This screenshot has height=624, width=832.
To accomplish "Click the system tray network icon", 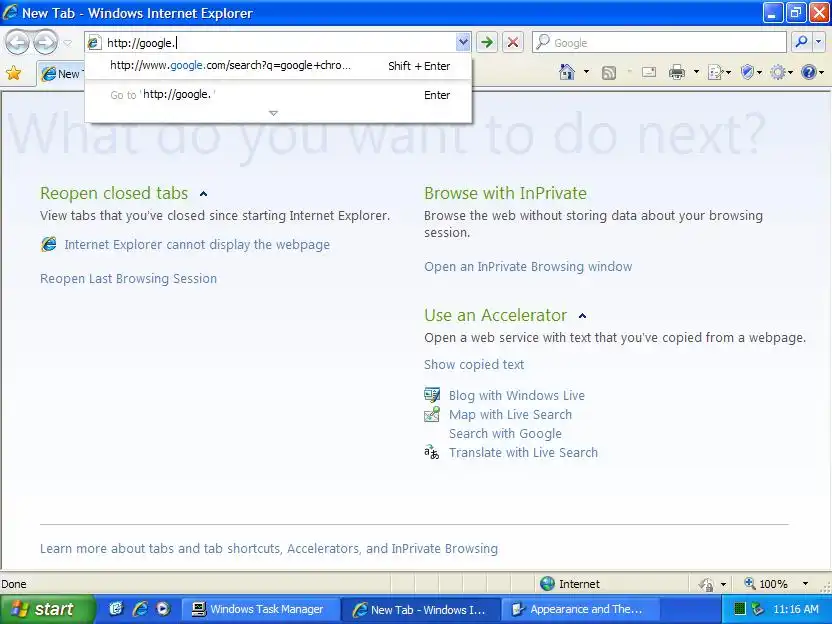I will click(758, 609).
